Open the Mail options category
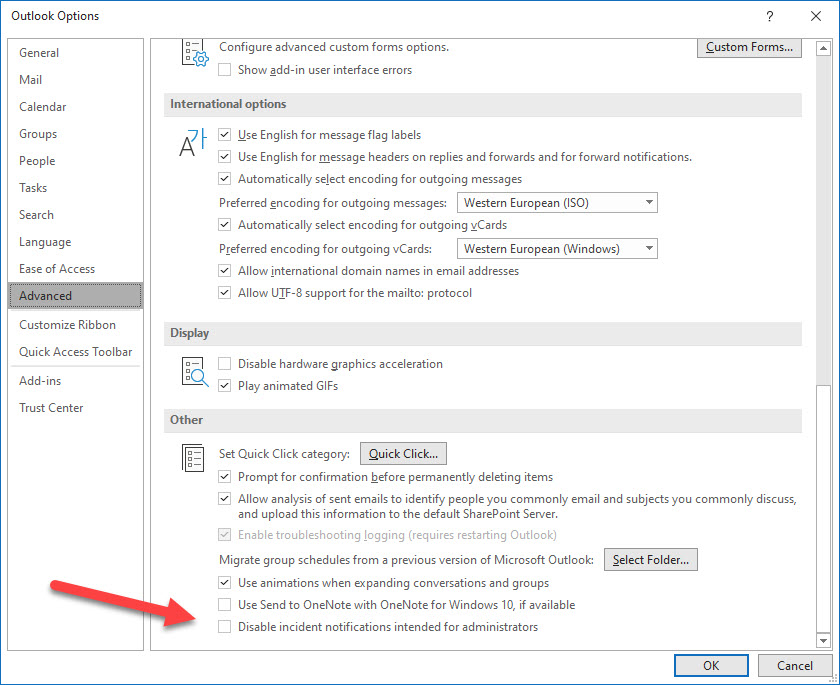 [76, 80]
